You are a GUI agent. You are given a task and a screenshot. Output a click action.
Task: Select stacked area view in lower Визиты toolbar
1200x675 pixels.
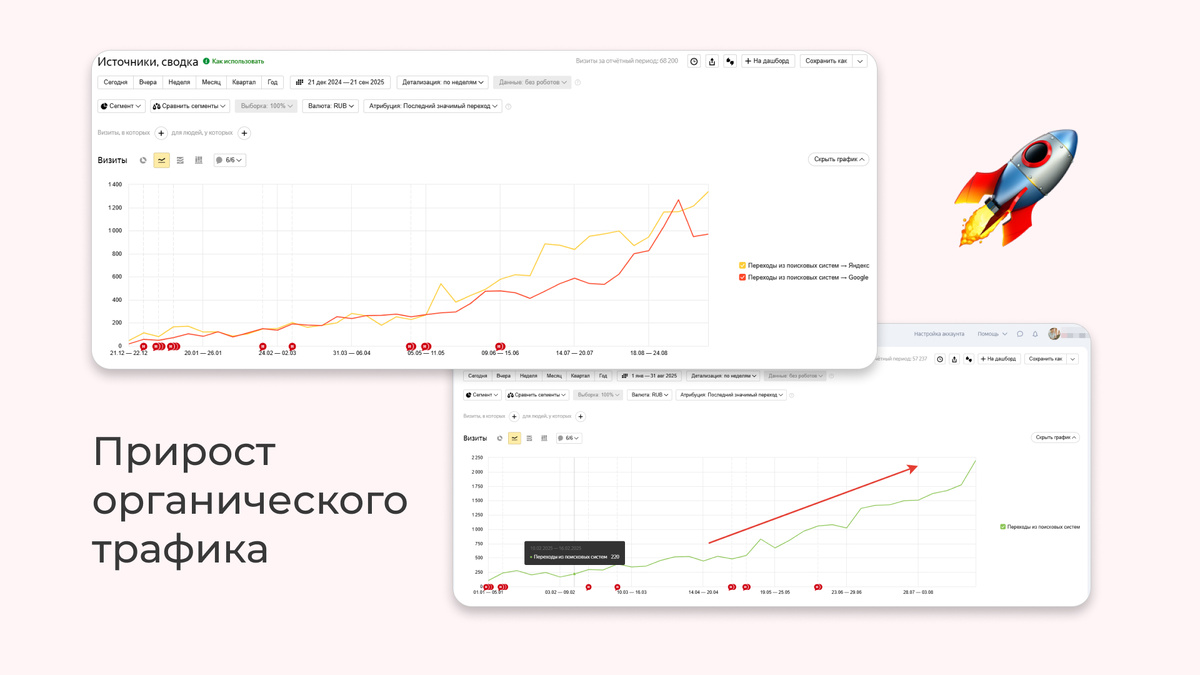(530, 438)
